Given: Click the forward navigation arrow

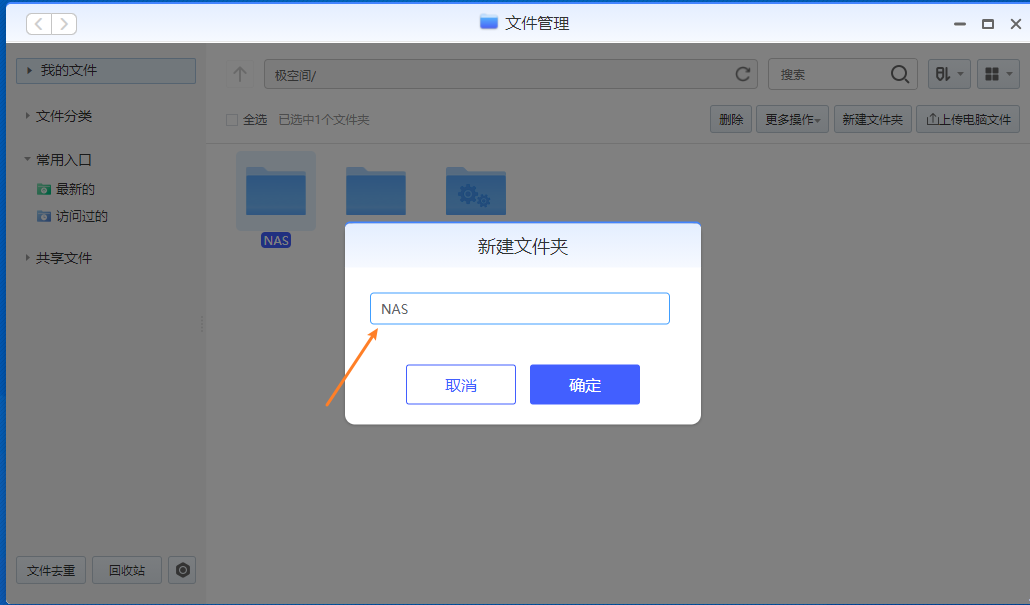Looking at the screenshot, I should coord(63,24).
